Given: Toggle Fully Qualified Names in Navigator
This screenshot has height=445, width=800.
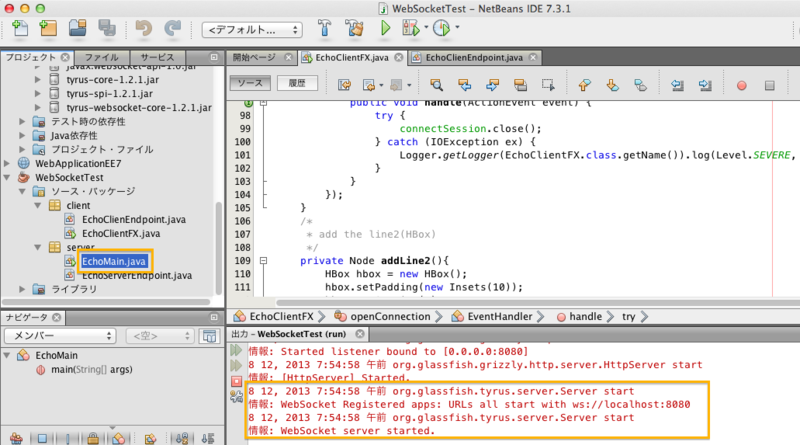Looking at the screenshot, I should (151, 438).
